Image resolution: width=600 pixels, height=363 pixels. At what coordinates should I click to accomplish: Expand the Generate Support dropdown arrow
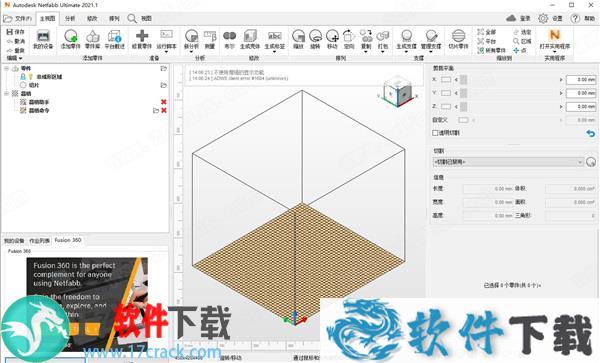(406, 52)
